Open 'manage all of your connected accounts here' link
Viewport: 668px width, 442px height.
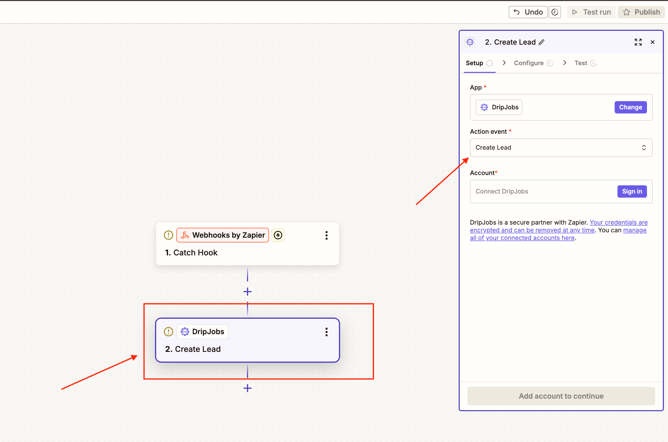(x=558, y=234)
